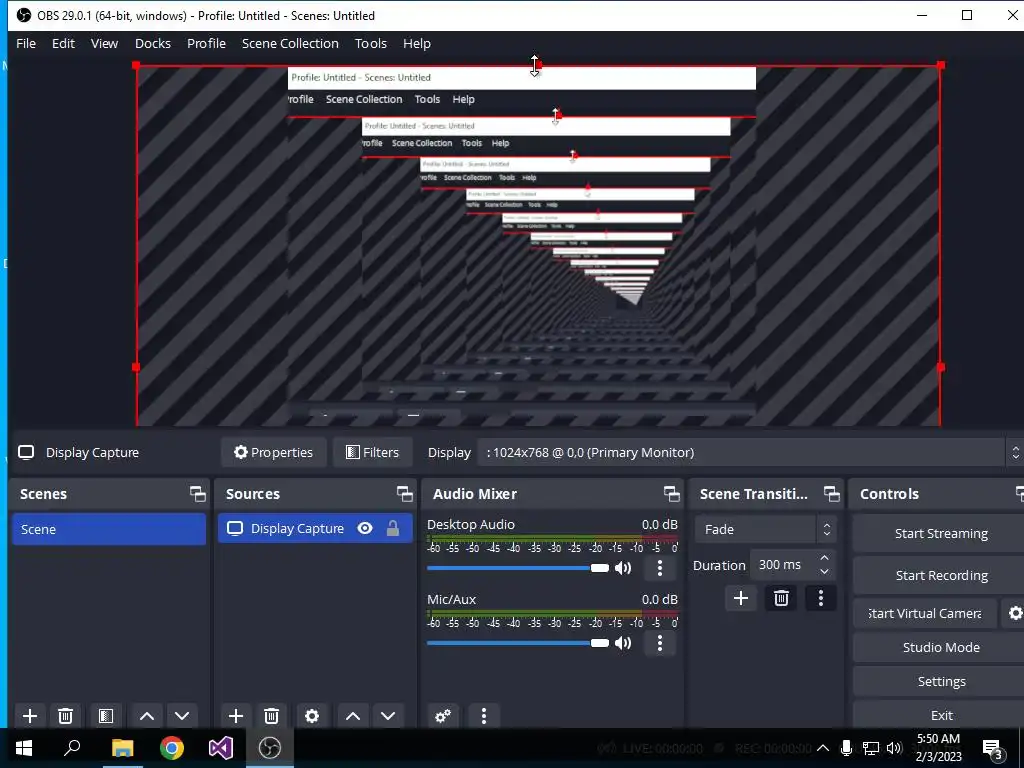Viewport: 1024px width, 768px height.
Task: Move source down in Sources dock
Action: pyautogui.click(x=388, y=716)
